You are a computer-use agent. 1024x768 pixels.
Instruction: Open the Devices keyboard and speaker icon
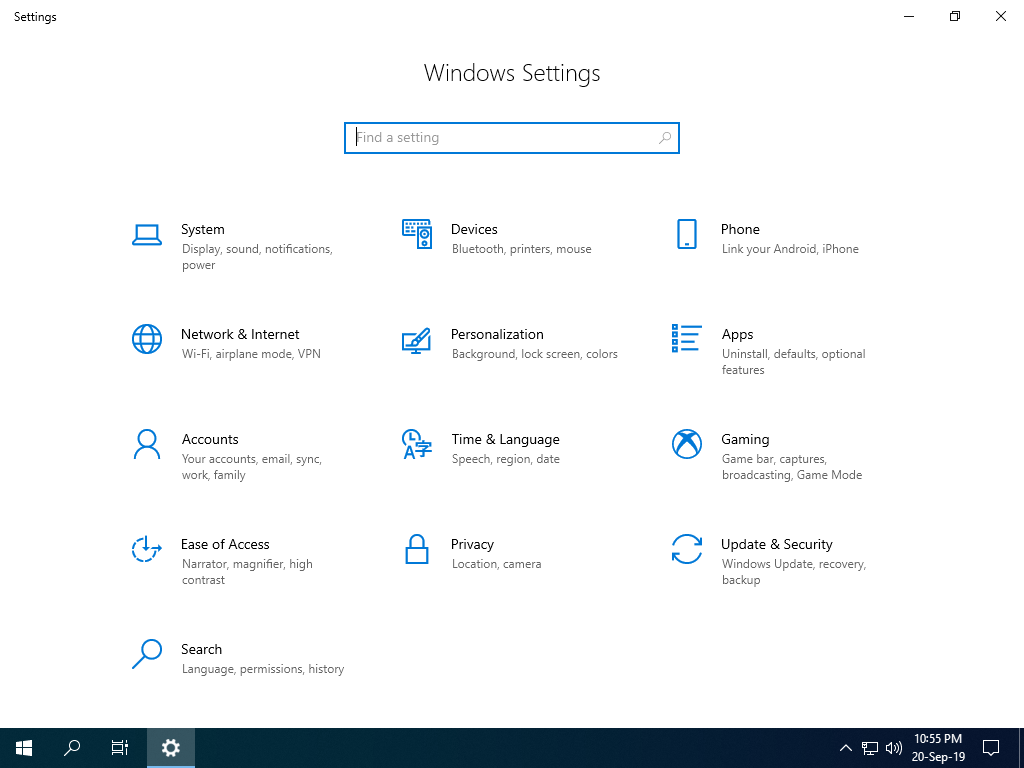pyautogui.click(x=417, y=234)
